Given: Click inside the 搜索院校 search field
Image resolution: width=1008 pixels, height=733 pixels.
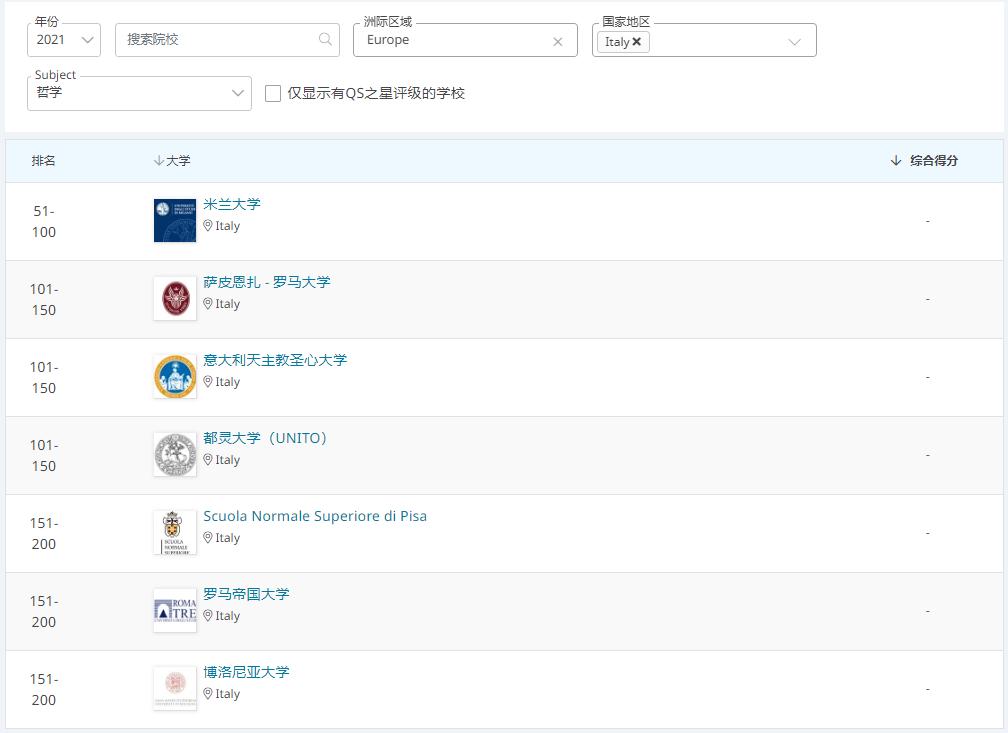Looking at the screenshot, I should click(x=227, y=40).
